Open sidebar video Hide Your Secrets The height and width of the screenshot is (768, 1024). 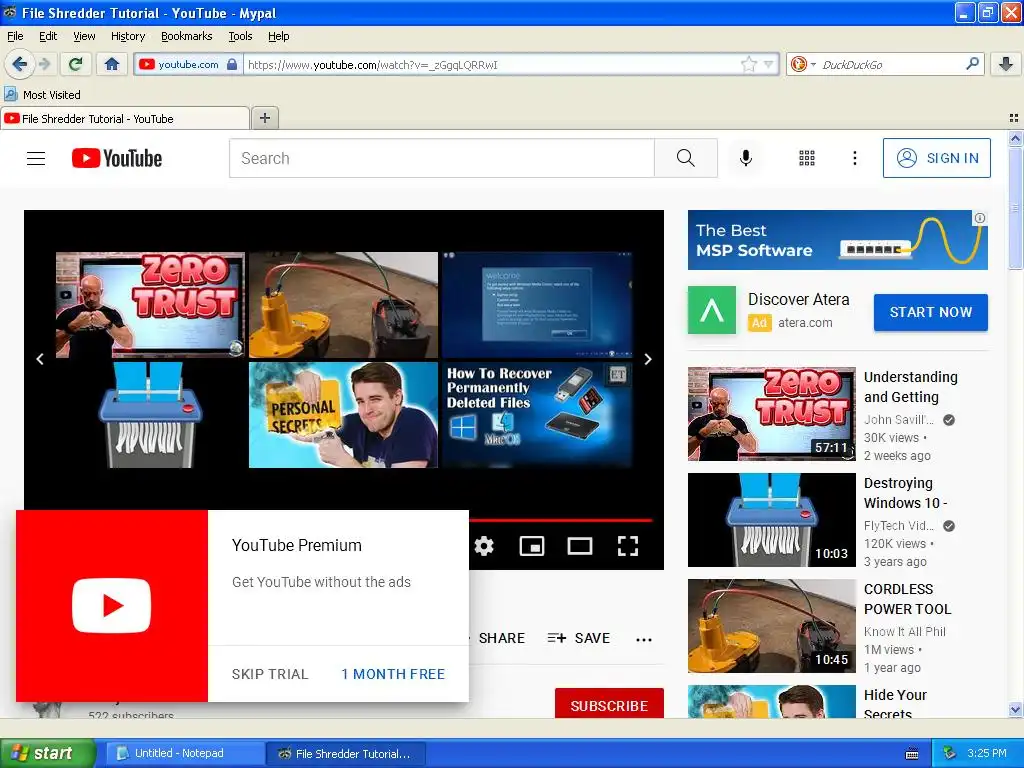click(771, 701)
